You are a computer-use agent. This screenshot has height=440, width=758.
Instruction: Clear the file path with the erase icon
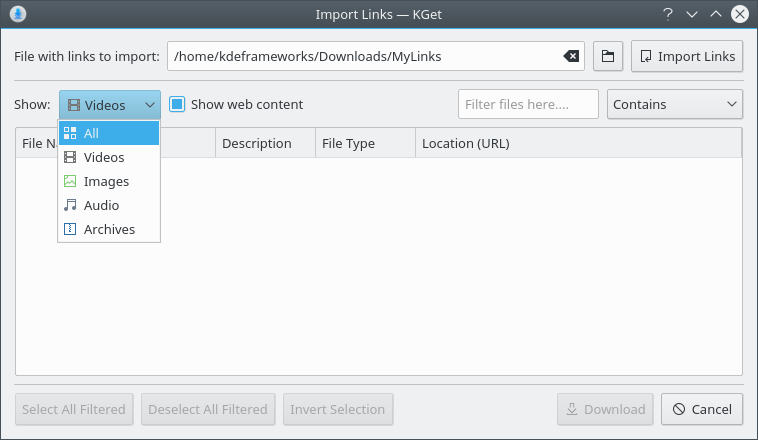pyautogui.click(x=571, y=57)
